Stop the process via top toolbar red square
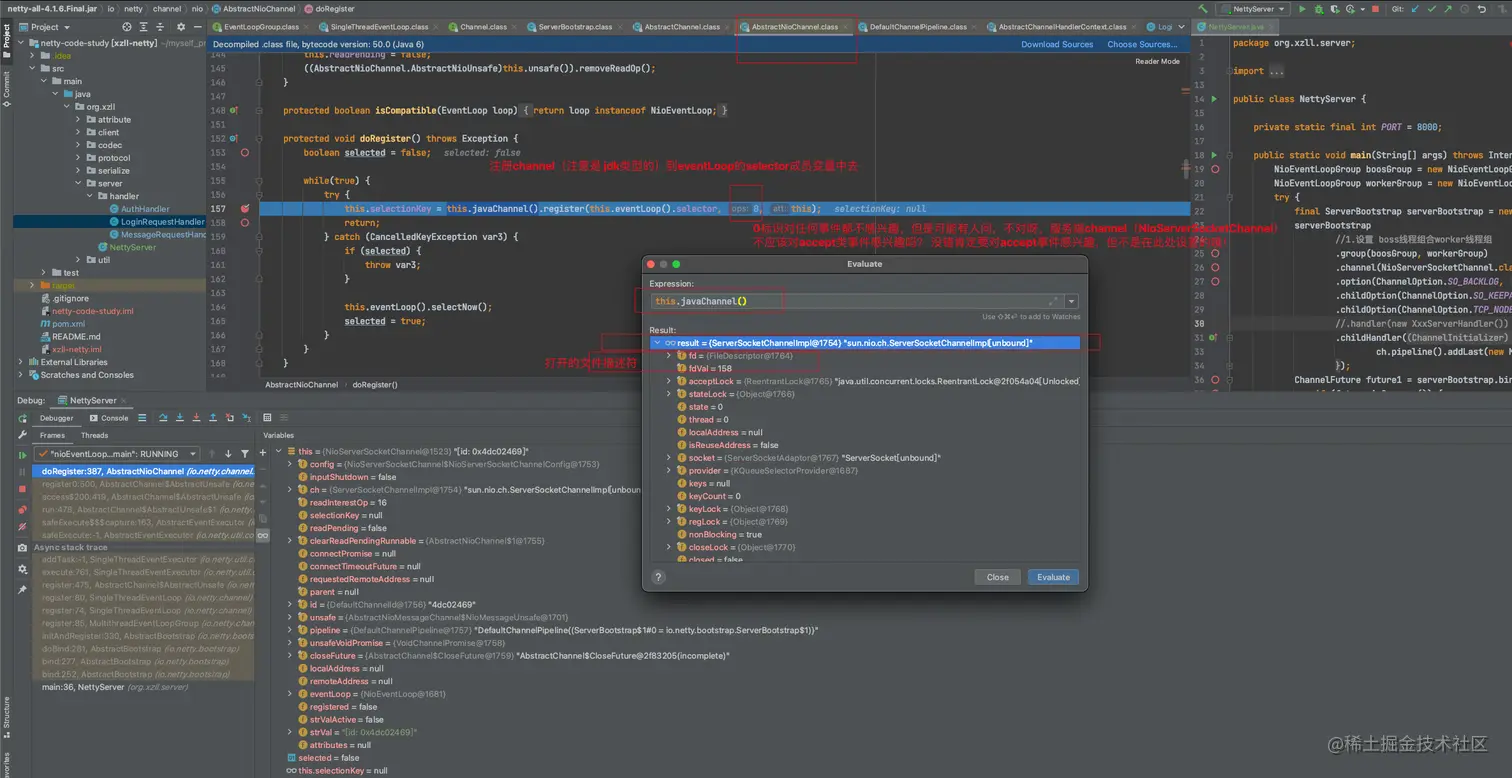 pos(1375,9)
